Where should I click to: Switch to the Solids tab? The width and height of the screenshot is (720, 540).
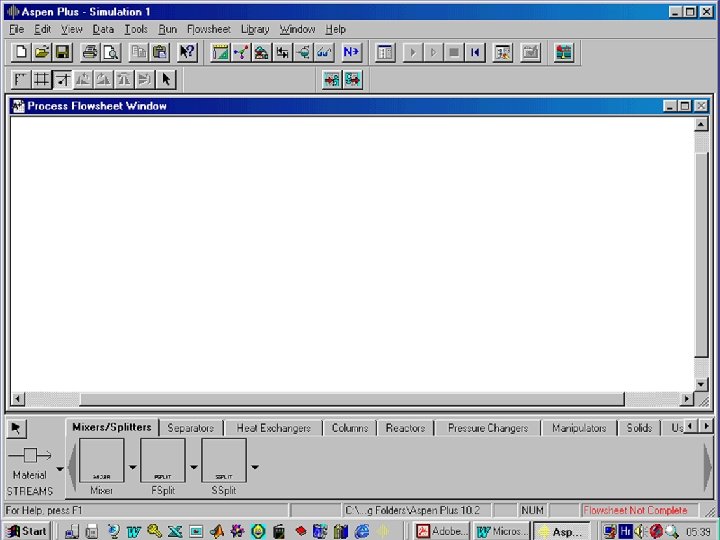tap(639, 428)
